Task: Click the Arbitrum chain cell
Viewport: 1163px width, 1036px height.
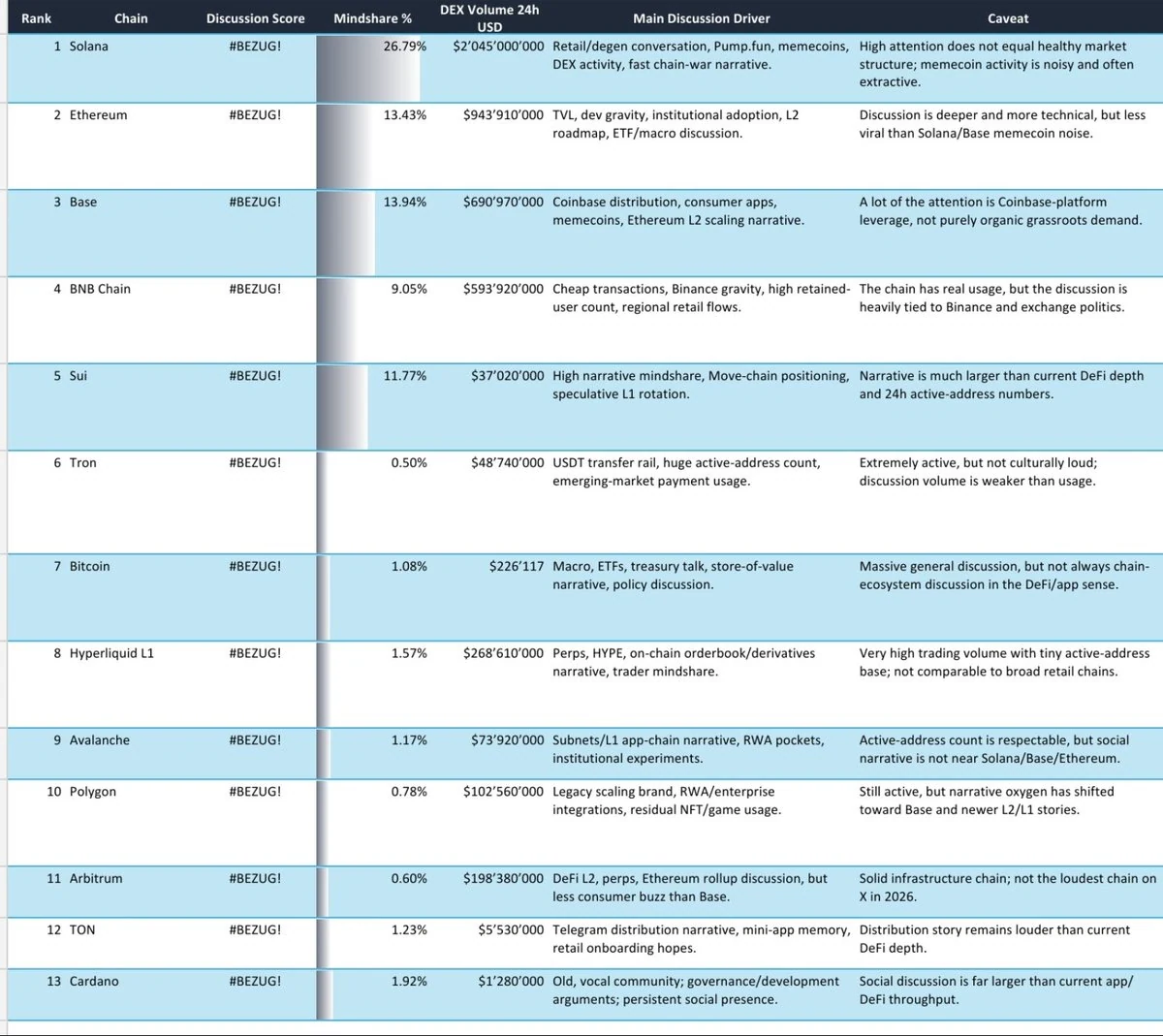Action: pos(96,879)
